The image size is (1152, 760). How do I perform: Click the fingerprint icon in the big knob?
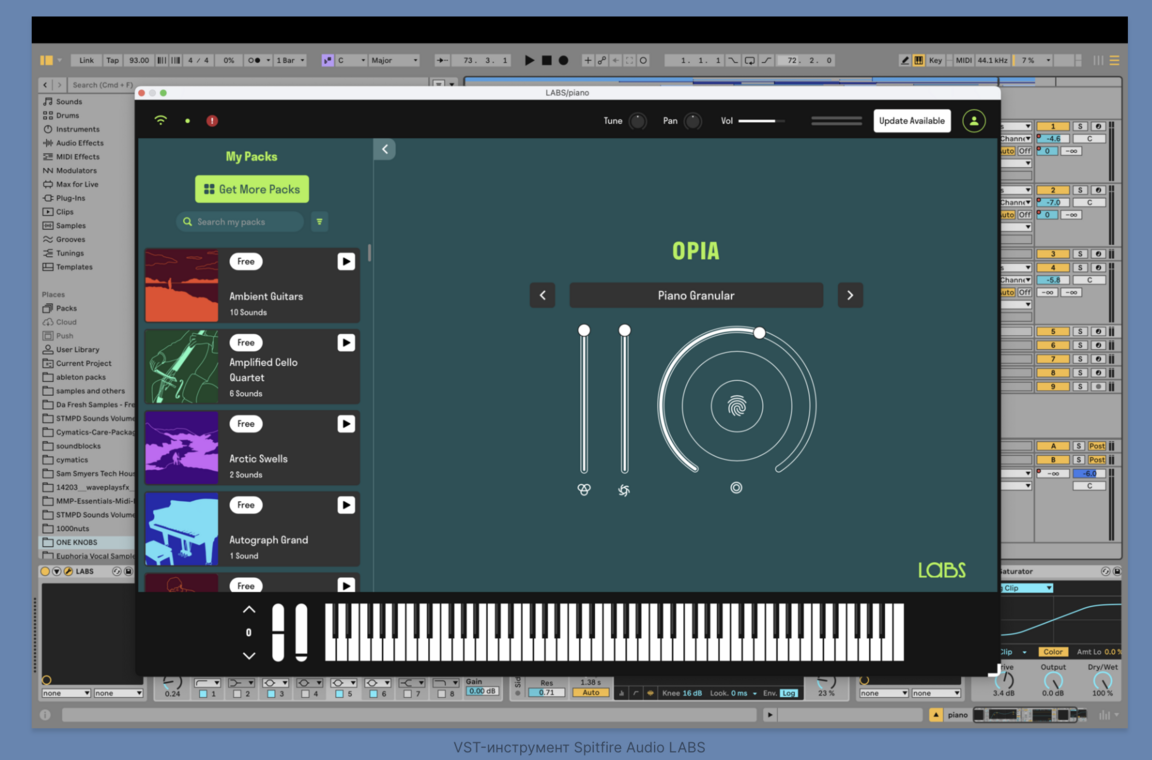point(736,406)
